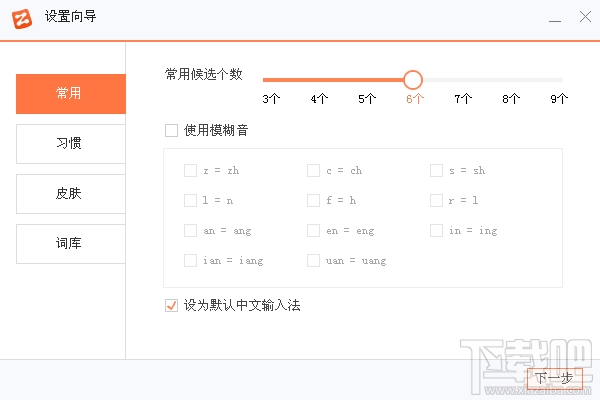The height and width of the screenshot is (400, 600).
Task: Check the r = l fuzzy option
Action: [x=436, y=200]
